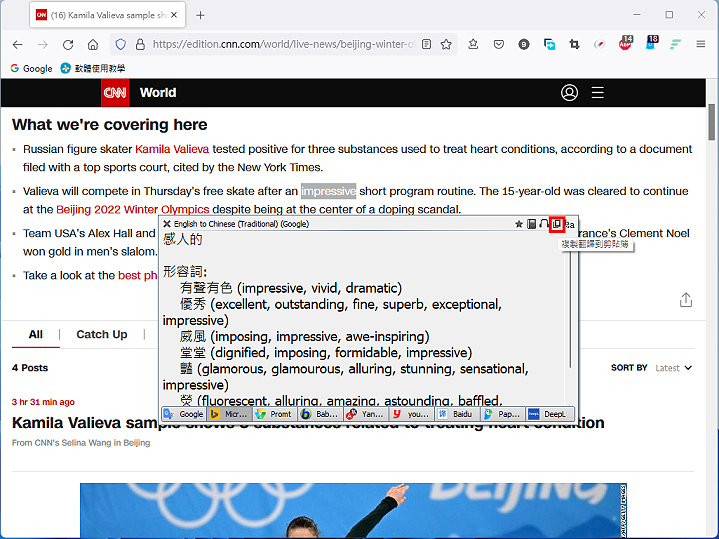Select the All posts tab
The height and width of the screenshot is (539, 719).
(x=36, y=334)
